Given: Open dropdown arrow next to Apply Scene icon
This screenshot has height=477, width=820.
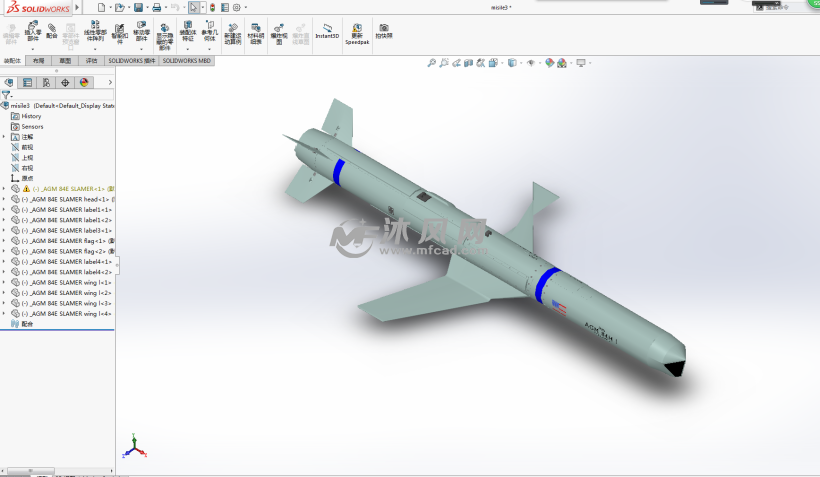Looking at the screenshot, I should click(571, 63).
